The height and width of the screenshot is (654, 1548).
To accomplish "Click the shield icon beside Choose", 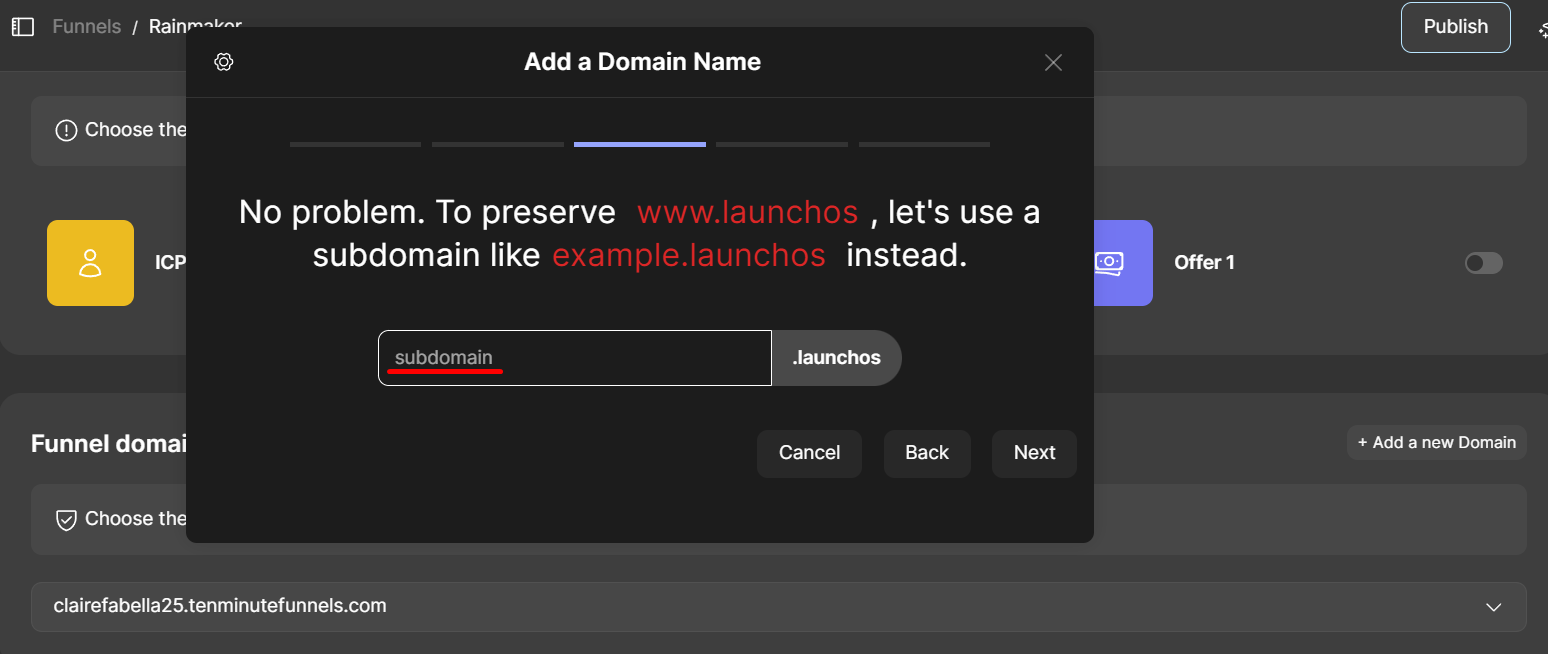I will pyautogui.click(x=66, y=519).
